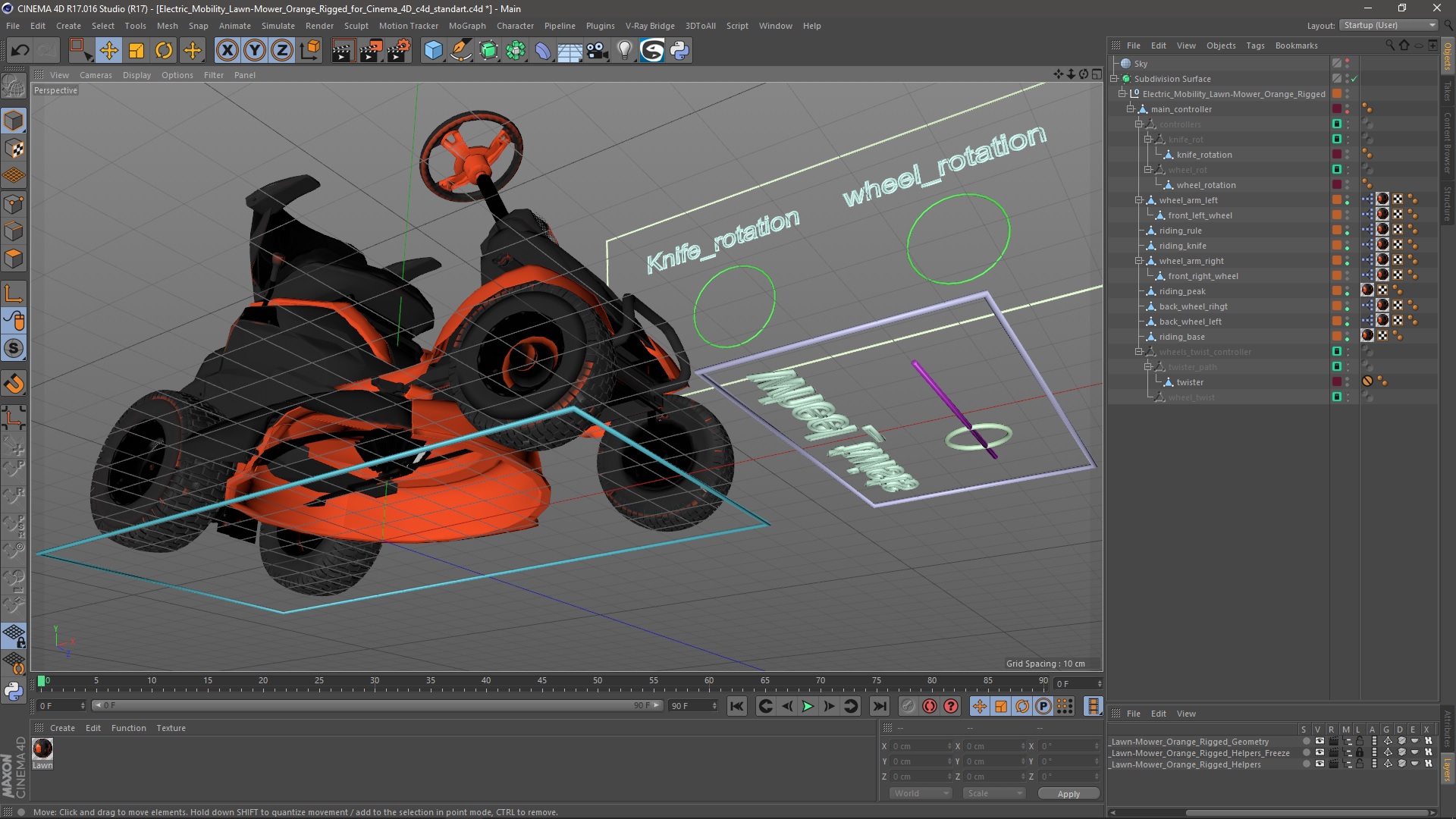Screen dimensions: 1456x819
Task: Open the Scale dropdown
Action: pos(993,793)
